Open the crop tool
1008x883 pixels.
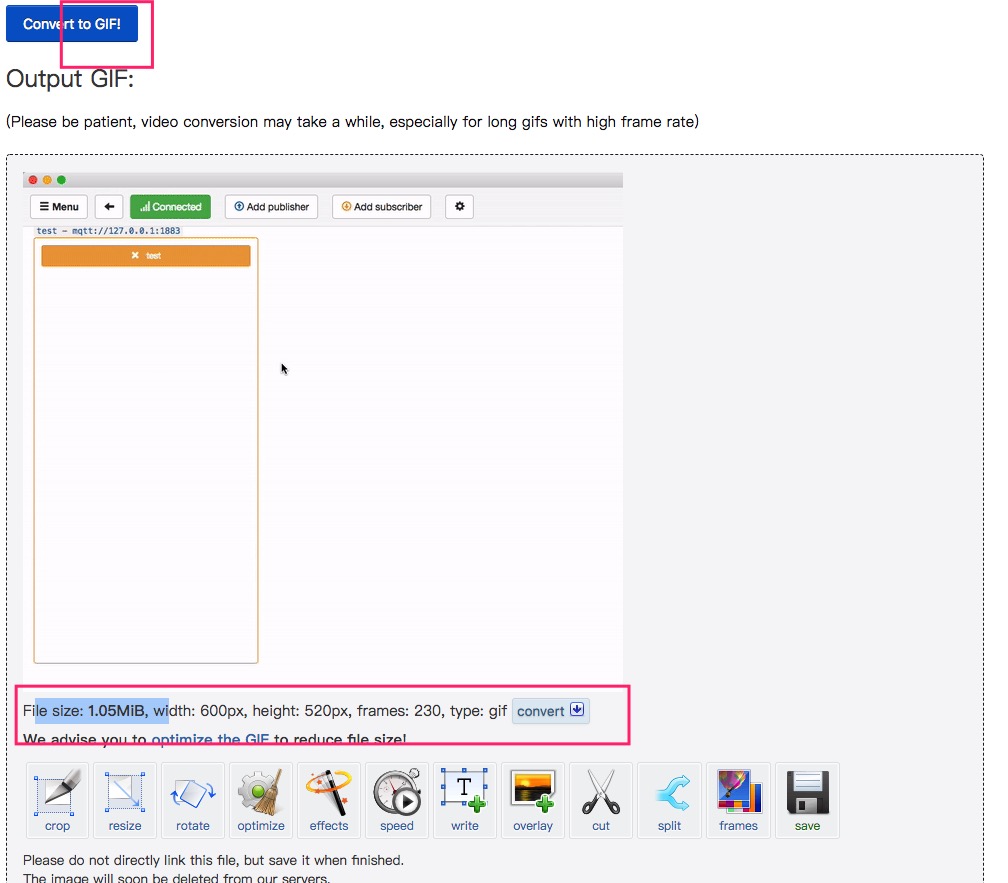57,800
